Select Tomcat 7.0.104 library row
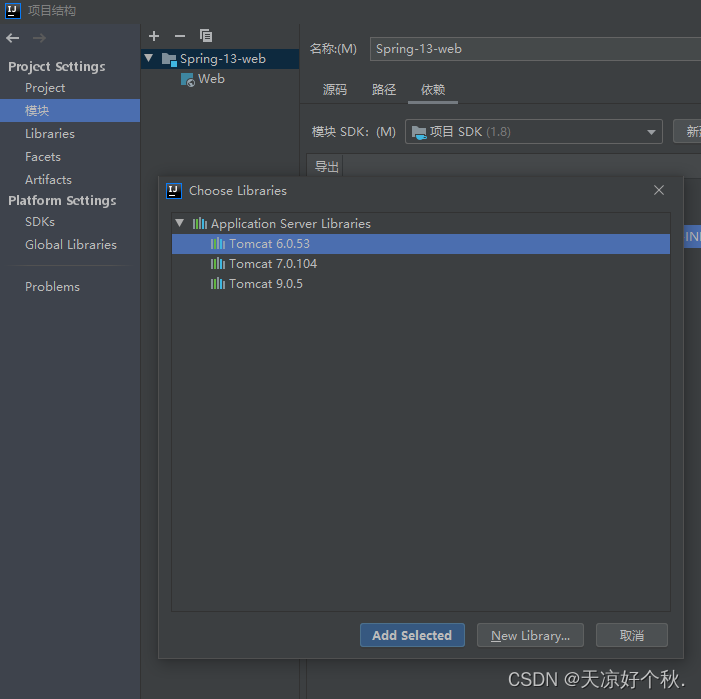This screenshot has width=701, height=699. pos(421,264)
